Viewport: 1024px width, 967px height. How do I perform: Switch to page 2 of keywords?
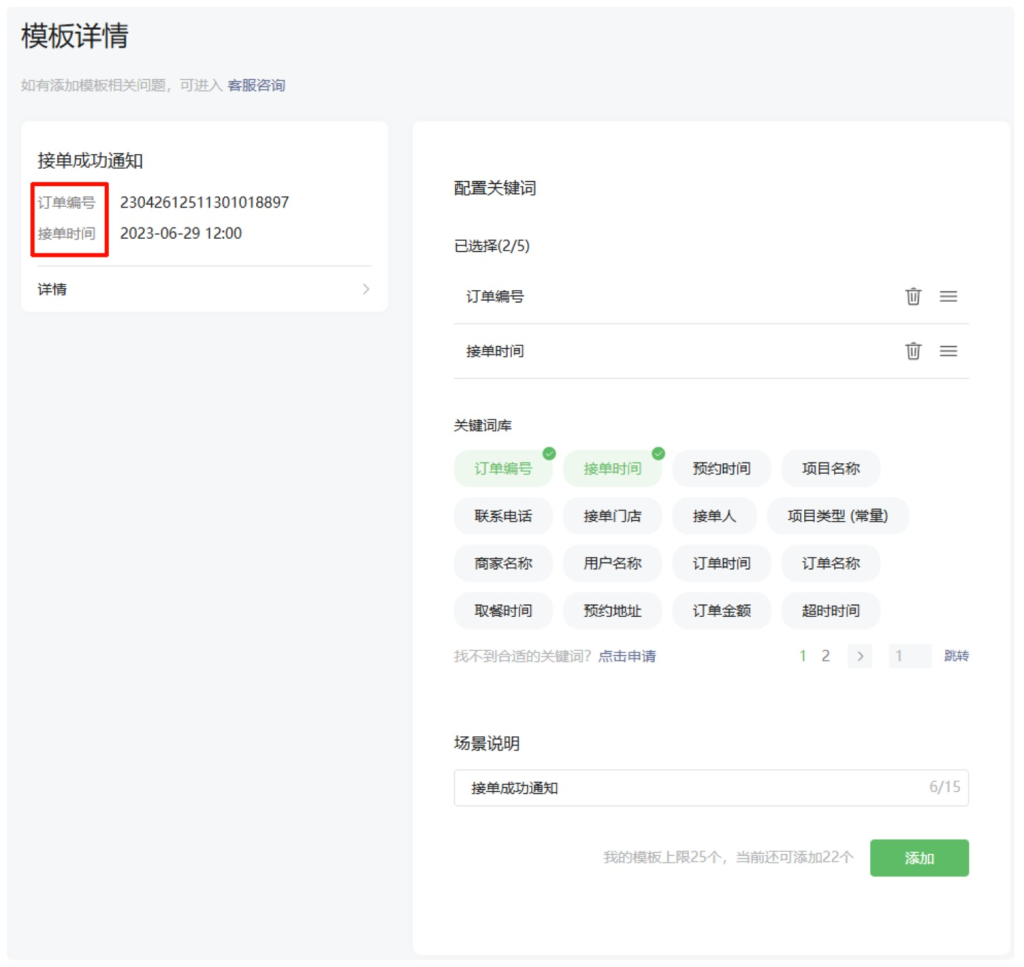[x=826, y=656]
